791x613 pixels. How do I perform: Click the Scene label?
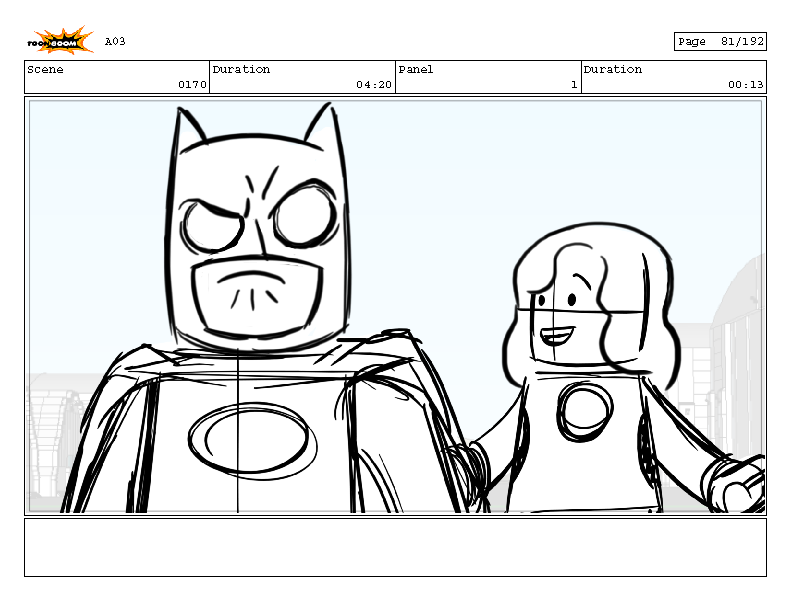[x=45, y=70]
